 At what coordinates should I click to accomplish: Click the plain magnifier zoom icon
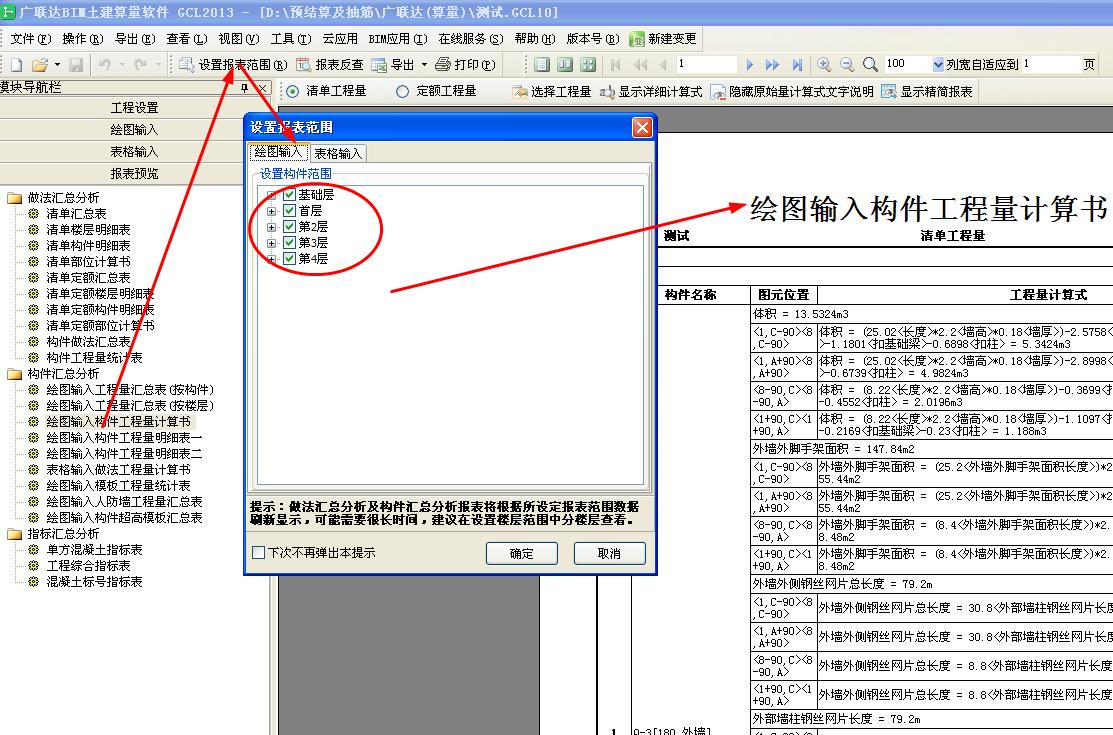click(870, 65)
